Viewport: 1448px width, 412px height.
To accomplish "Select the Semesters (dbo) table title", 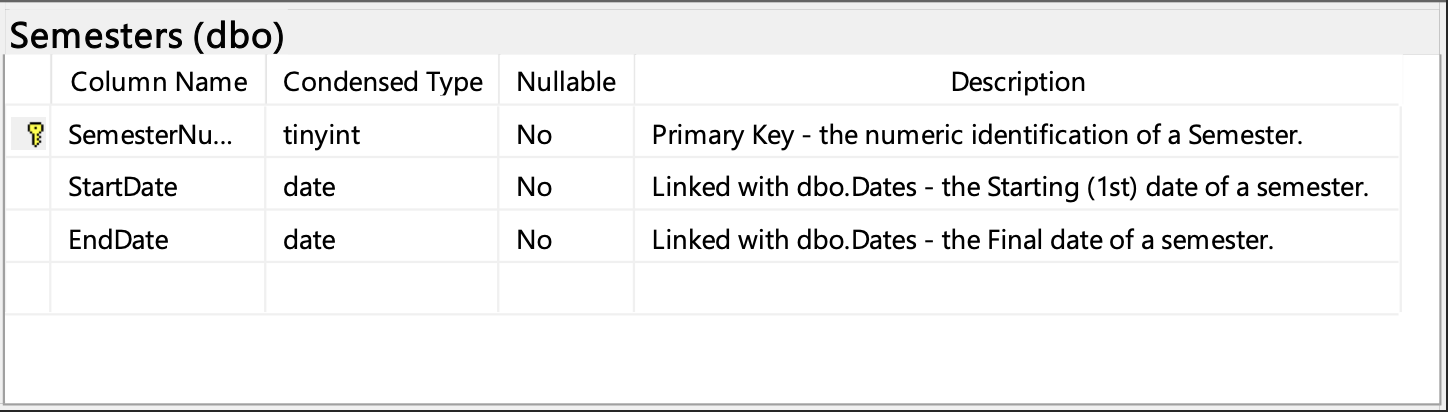I will tap(146, 36).
